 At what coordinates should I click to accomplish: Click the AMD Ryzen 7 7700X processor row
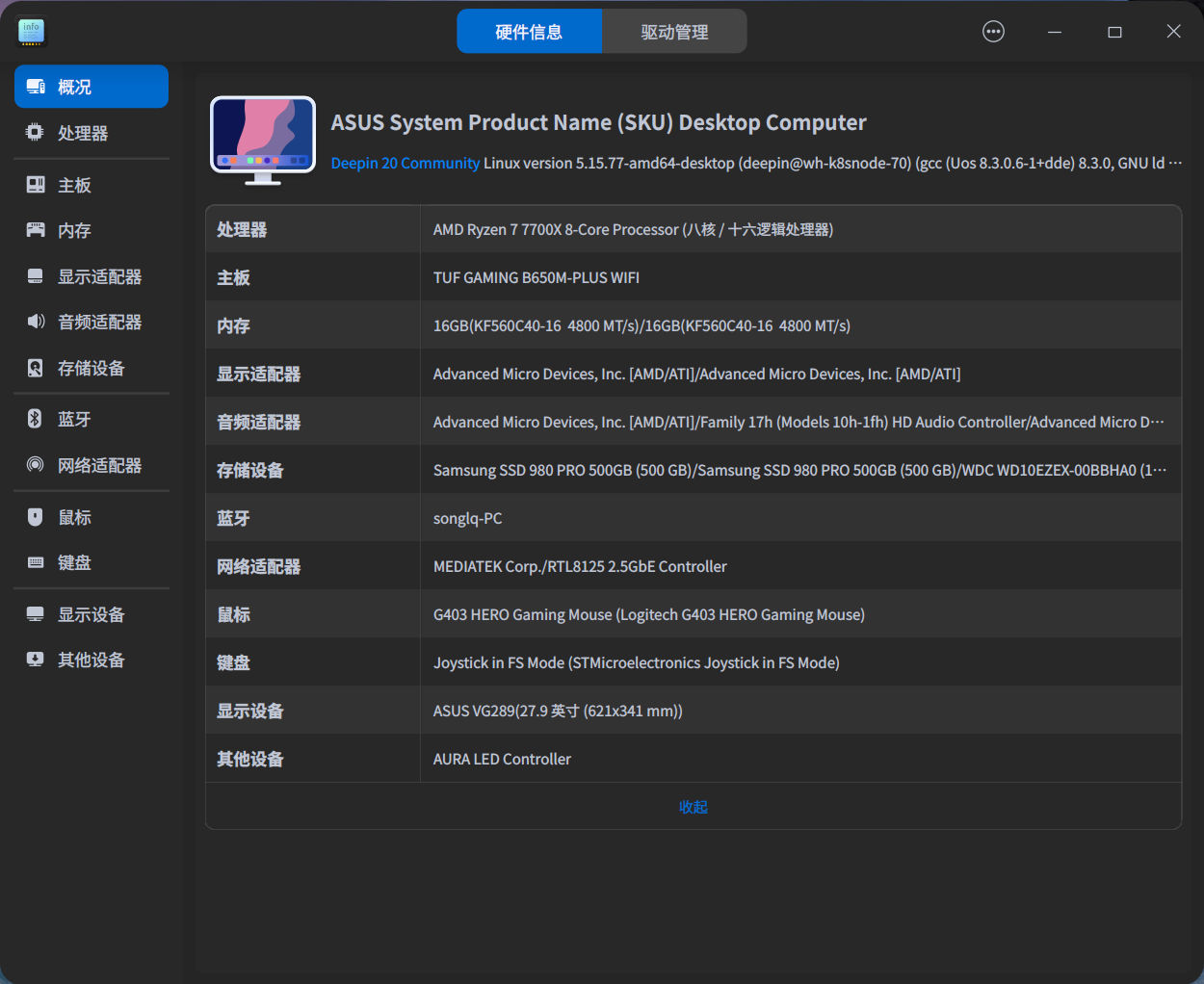(633, 229)
